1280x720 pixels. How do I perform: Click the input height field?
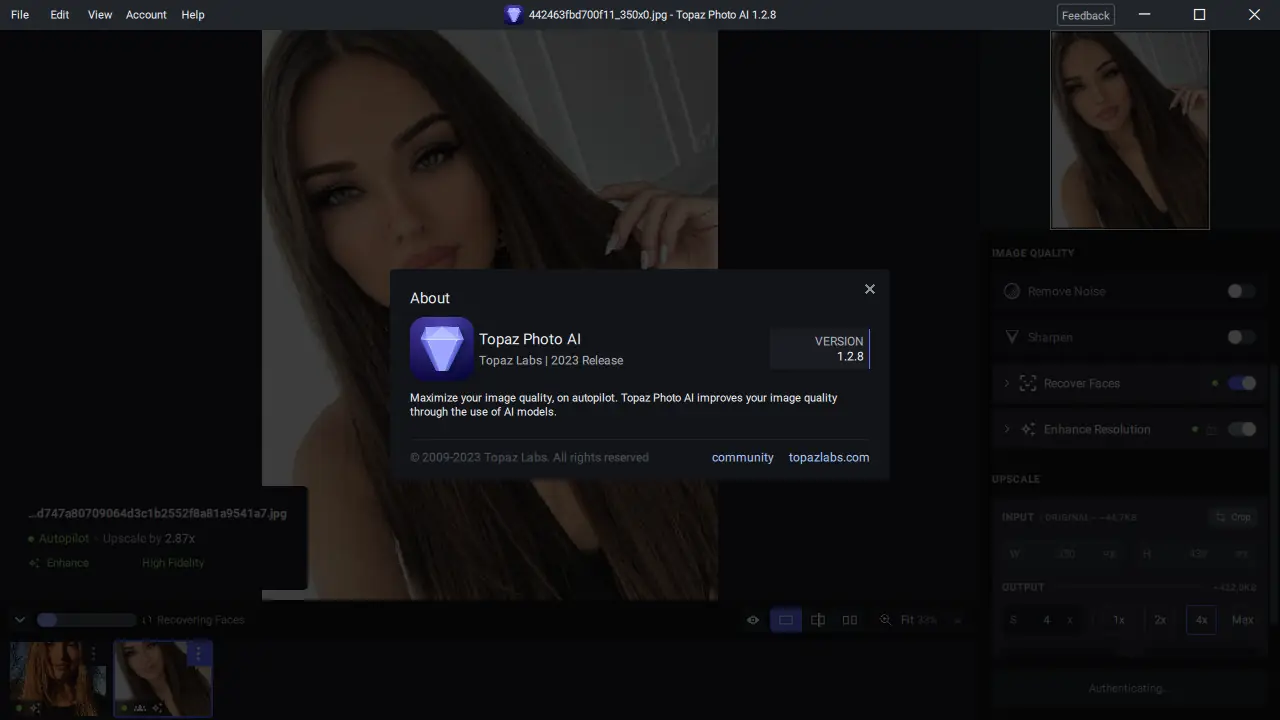1195,554
